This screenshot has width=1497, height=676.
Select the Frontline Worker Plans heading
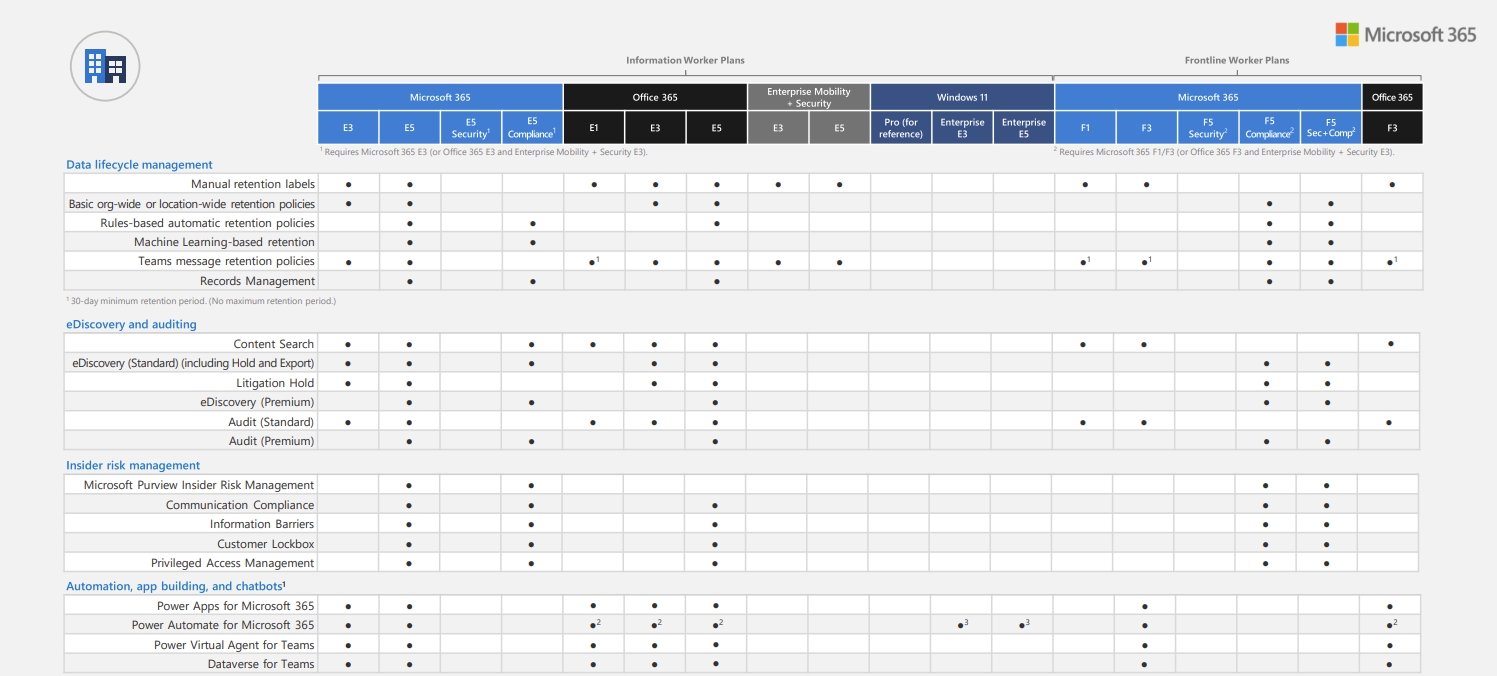[x=1237, y=60]
